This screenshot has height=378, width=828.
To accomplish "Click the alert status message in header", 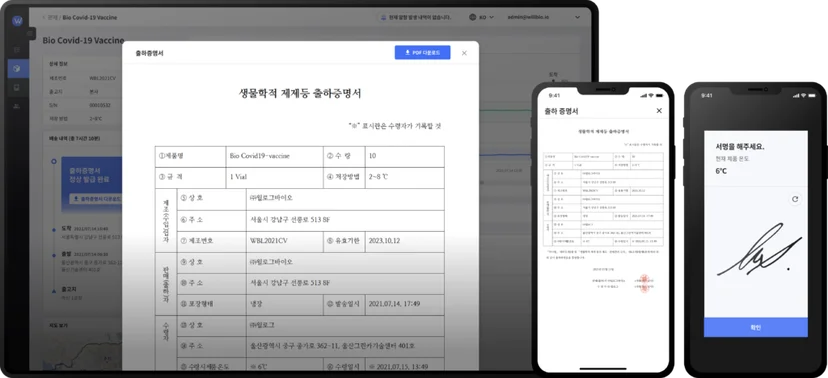I will pyautogui.click(x=416, y=17).
